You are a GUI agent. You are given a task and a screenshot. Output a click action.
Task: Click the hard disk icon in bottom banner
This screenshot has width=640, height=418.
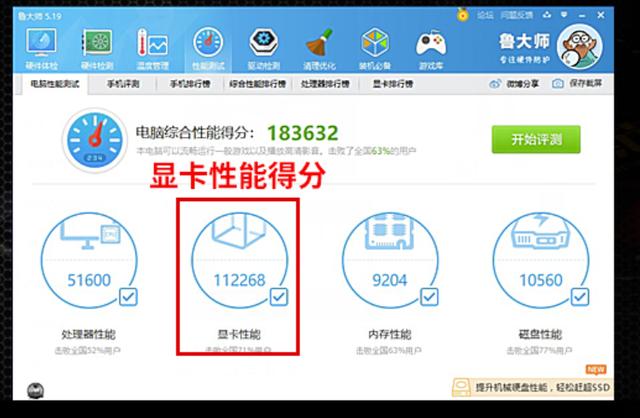click(x=462, y=387)
